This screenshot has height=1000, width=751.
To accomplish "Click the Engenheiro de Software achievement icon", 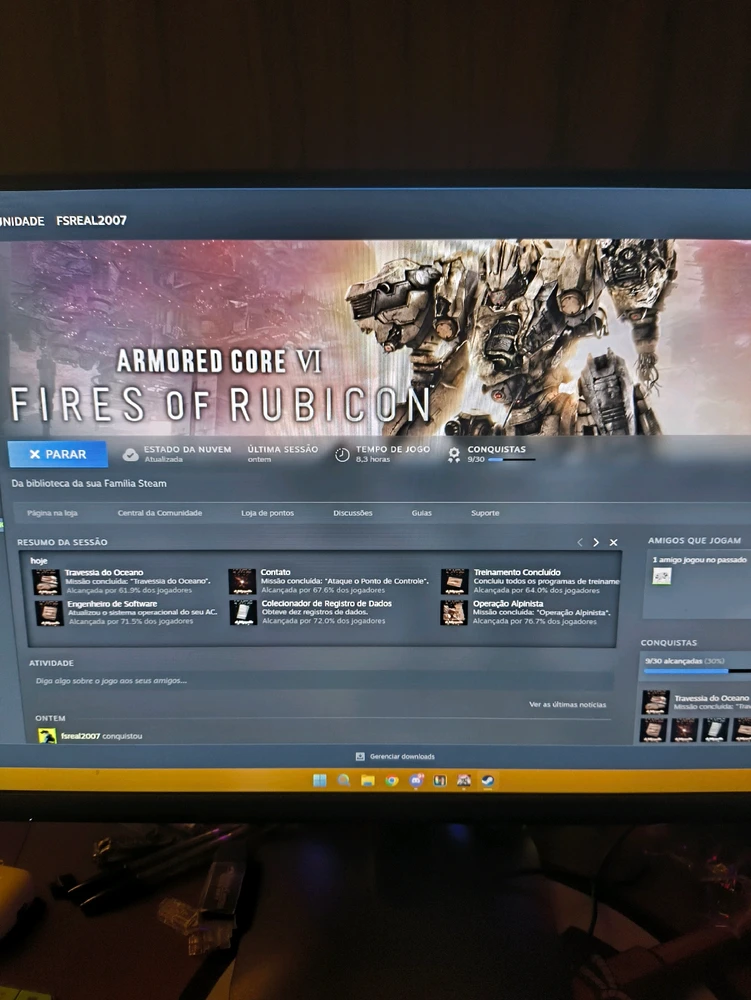I will click(49, 612).
